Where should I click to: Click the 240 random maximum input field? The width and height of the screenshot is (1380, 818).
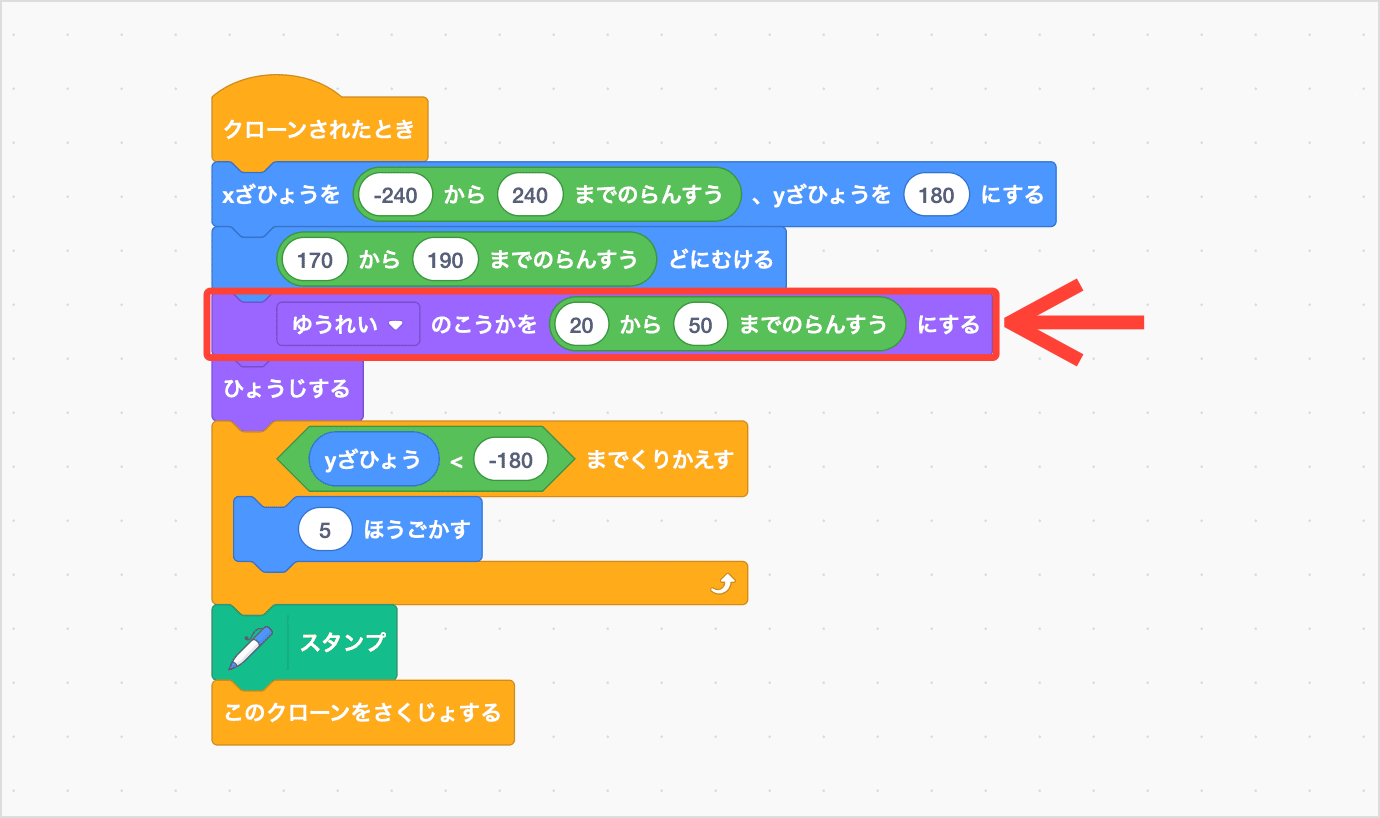(x=530, y=195)
